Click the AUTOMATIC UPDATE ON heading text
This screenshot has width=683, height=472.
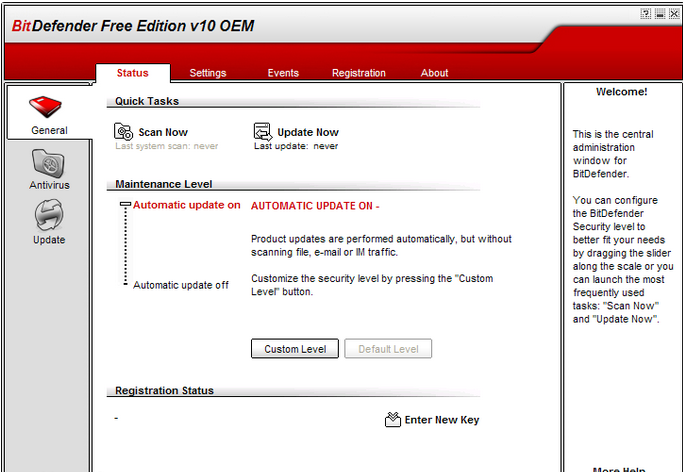point(315,206)
